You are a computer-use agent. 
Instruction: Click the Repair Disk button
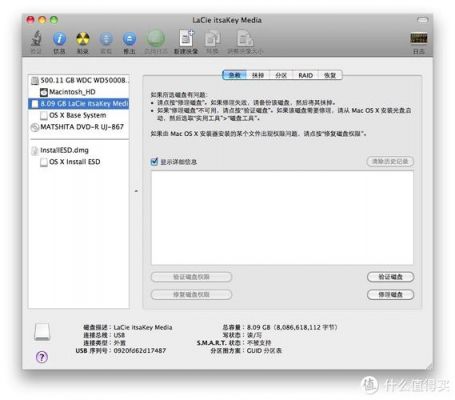pos(390,294)
